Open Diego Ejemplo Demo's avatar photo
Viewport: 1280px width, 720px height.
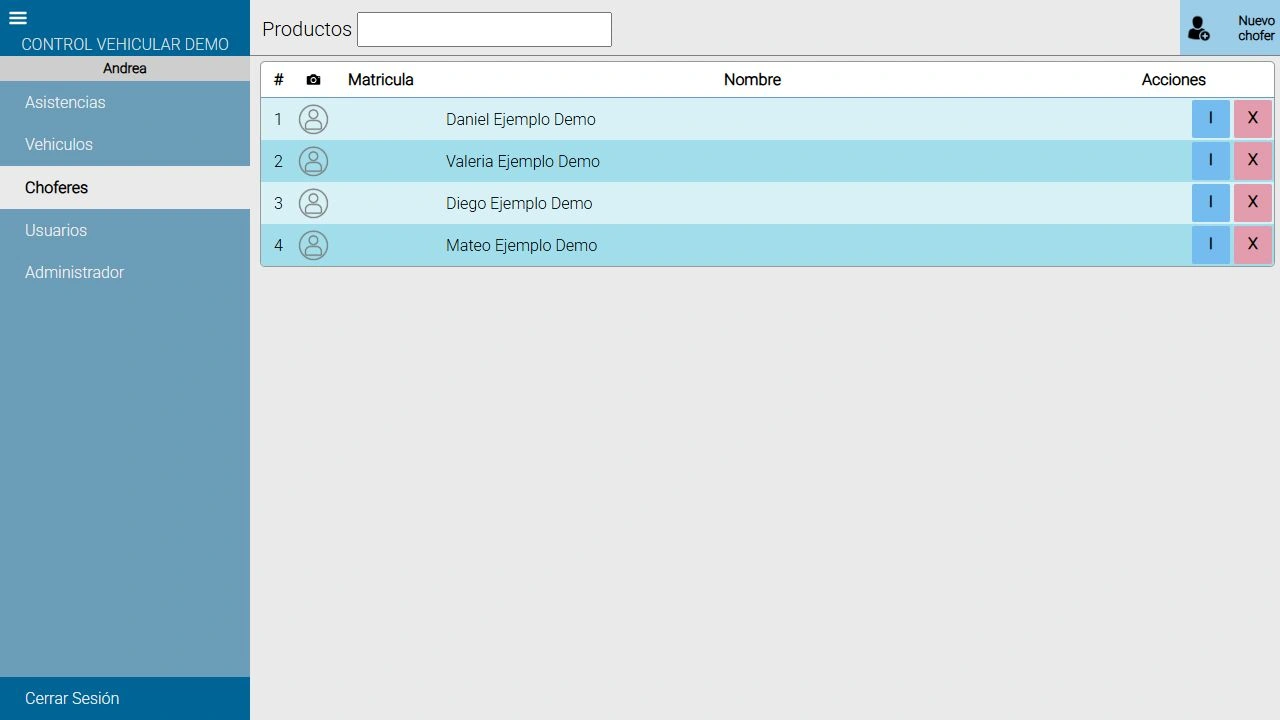click(x=313, y=203)
